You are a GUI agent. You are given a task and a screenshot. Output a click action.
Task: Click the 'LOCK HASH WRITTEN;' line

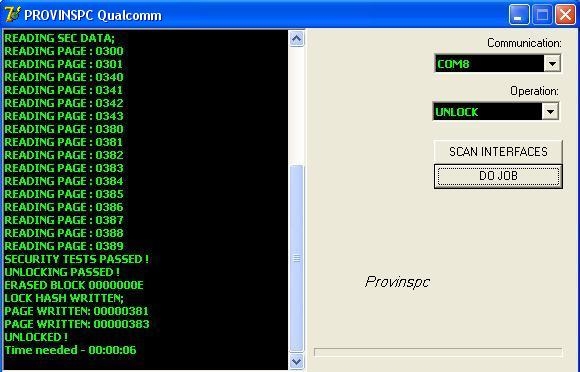[x=64, y=298]
